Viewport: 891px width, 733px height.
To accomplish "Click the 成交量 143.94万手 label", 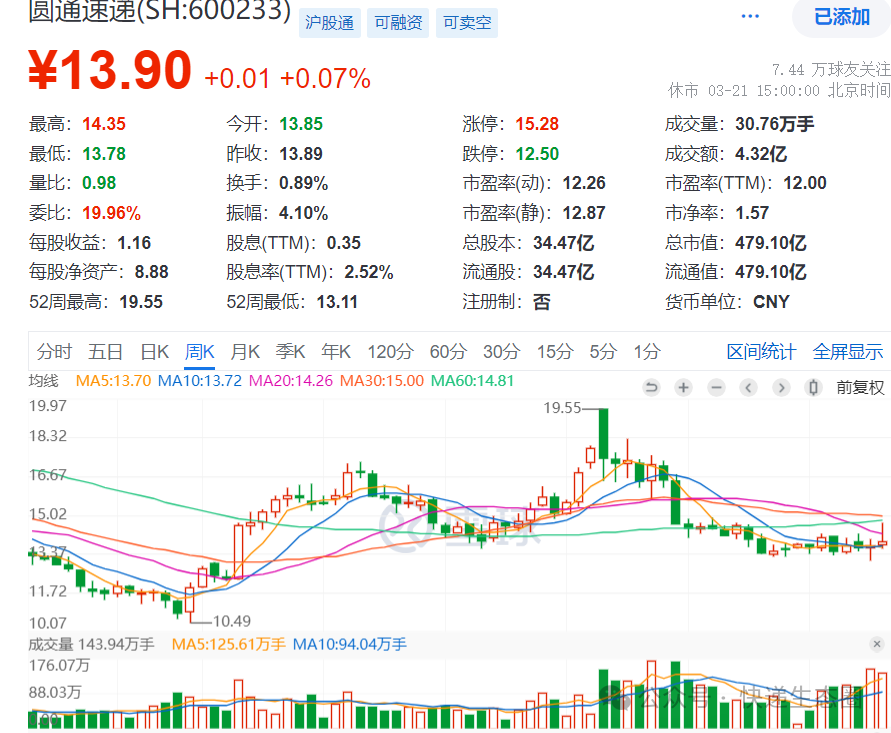I will click(x=91, y=644).
